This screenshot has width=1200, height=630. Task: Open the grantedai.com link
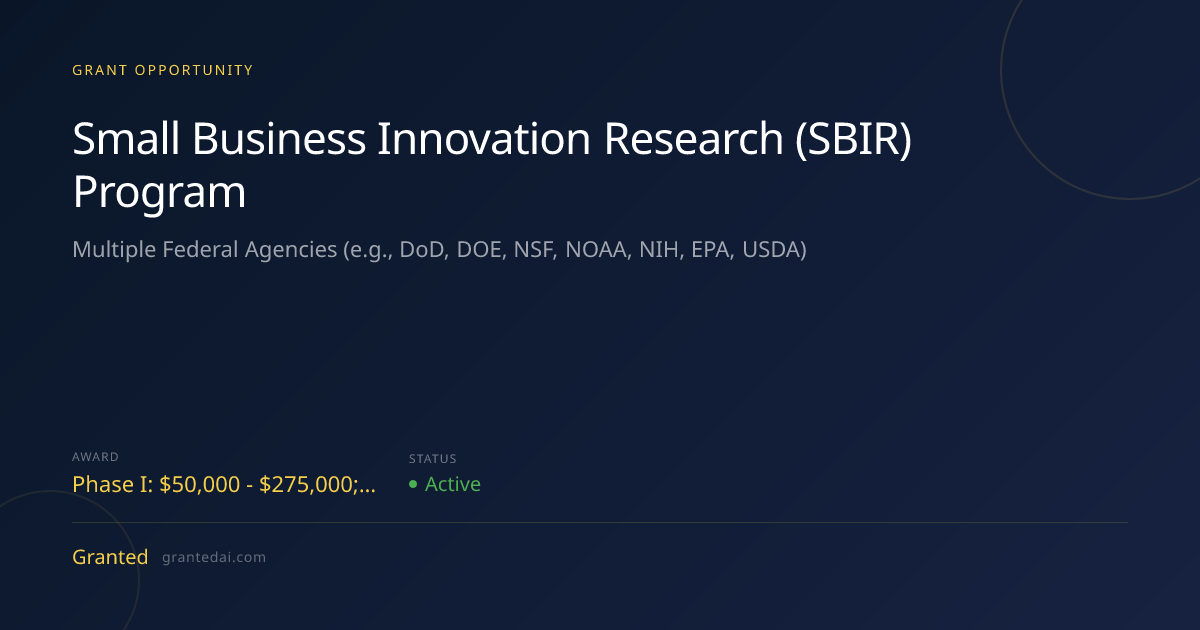click(214, 558)
